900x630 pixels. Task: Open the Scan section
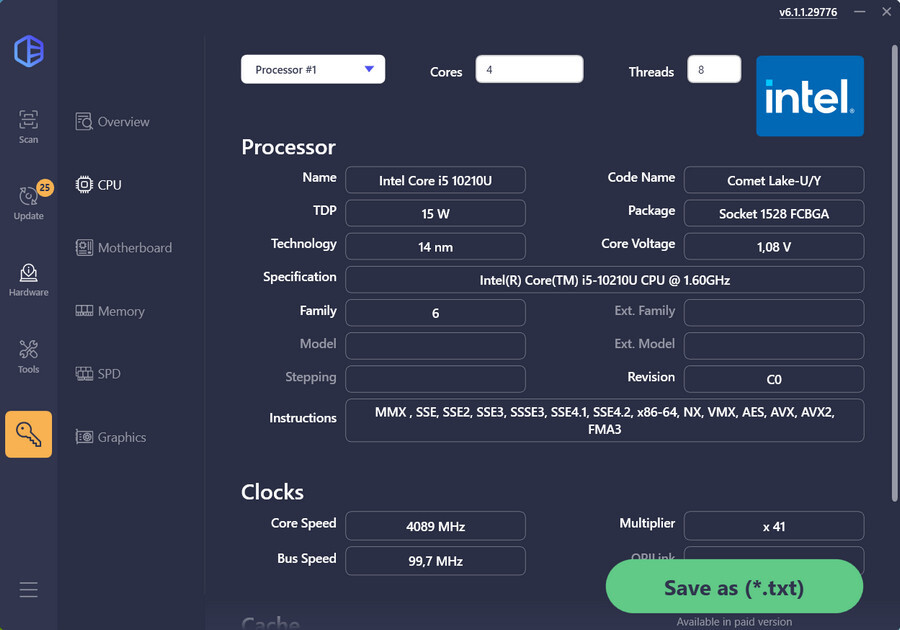pyautogui.click(x=28, y=127)
